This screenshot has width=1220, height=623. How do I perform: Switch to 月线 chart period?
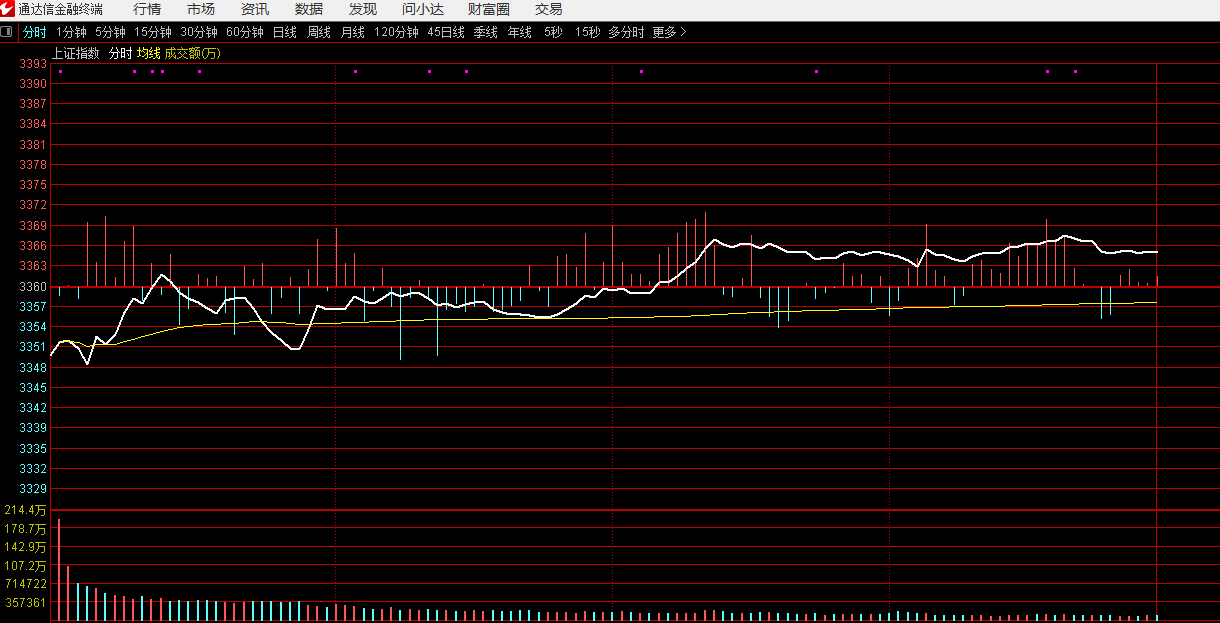tap(353, 32)
